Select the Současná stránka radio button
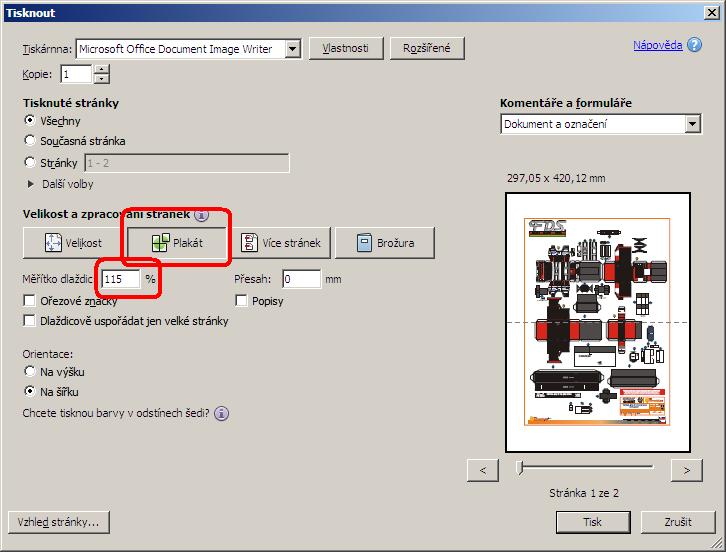The height and width of the screenshot is (552, 726). tap(30, 141)
